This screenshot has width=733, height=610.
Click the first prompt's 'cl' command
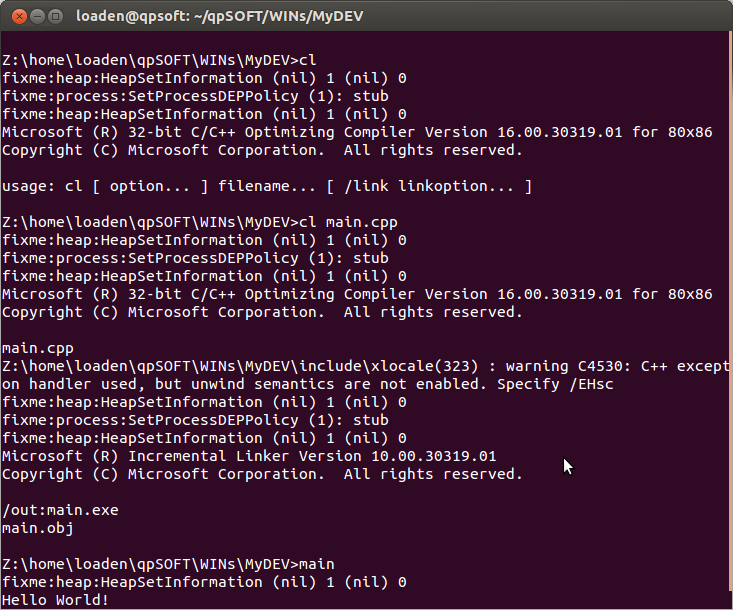click(x=308, y=60)
